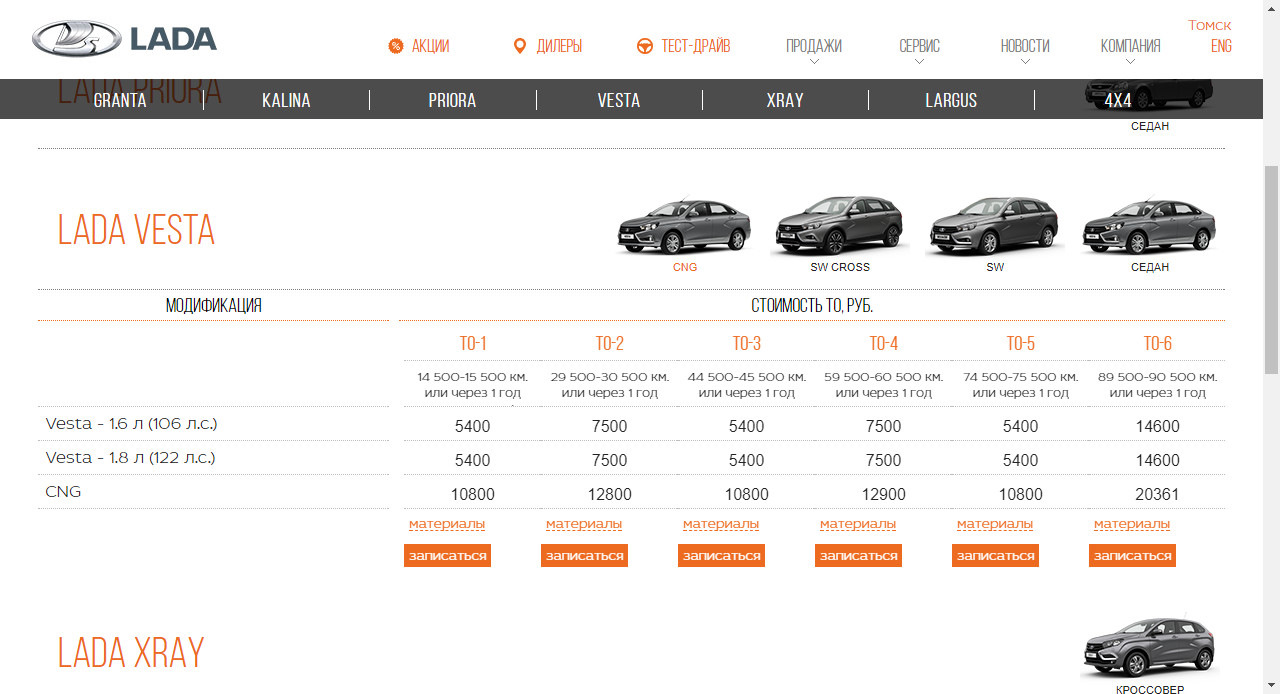
Task: Open материалы link under ТО-1
Action: [x=447, y=524]
